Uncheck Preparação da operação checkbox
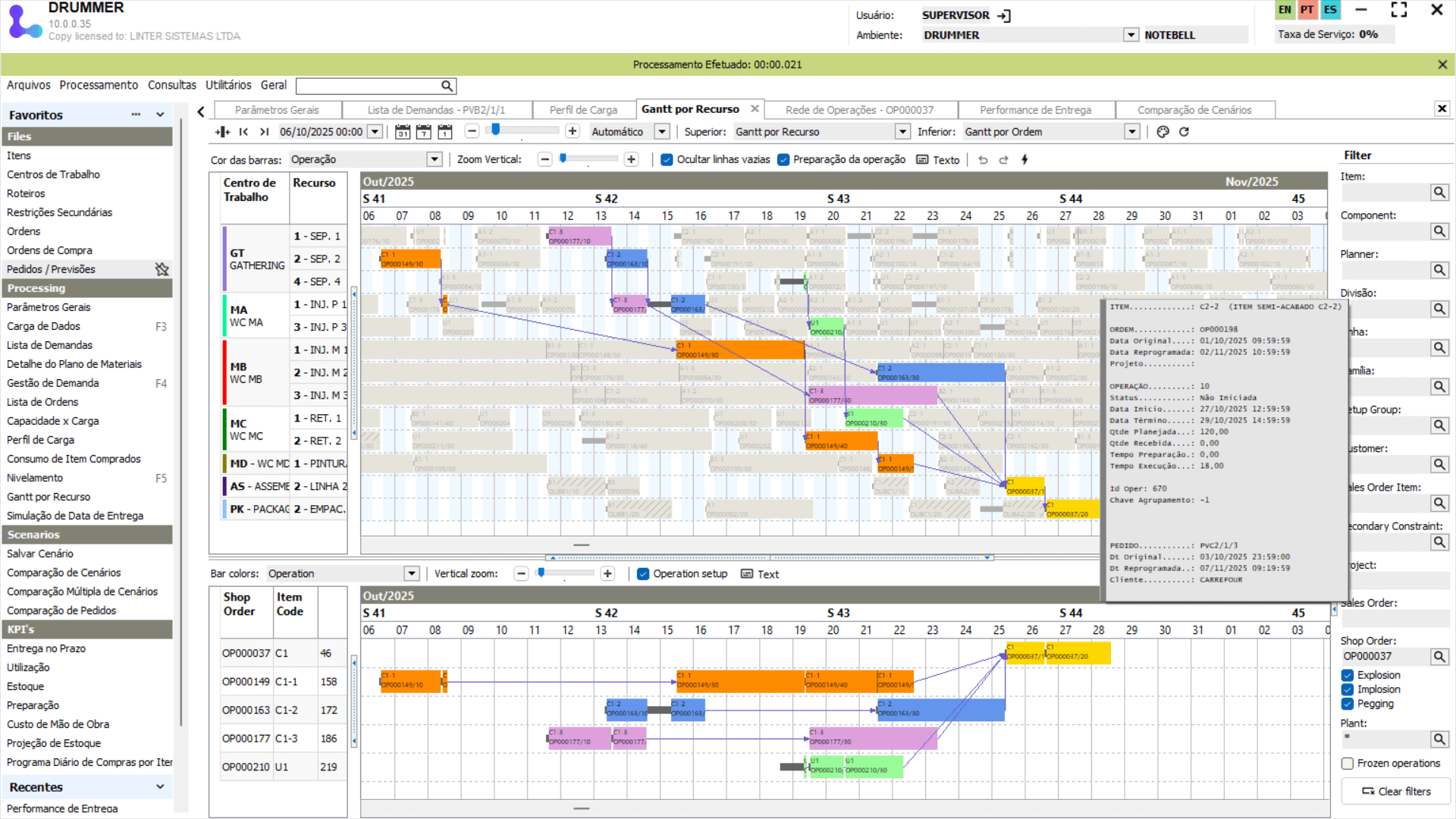 point(783,160)
